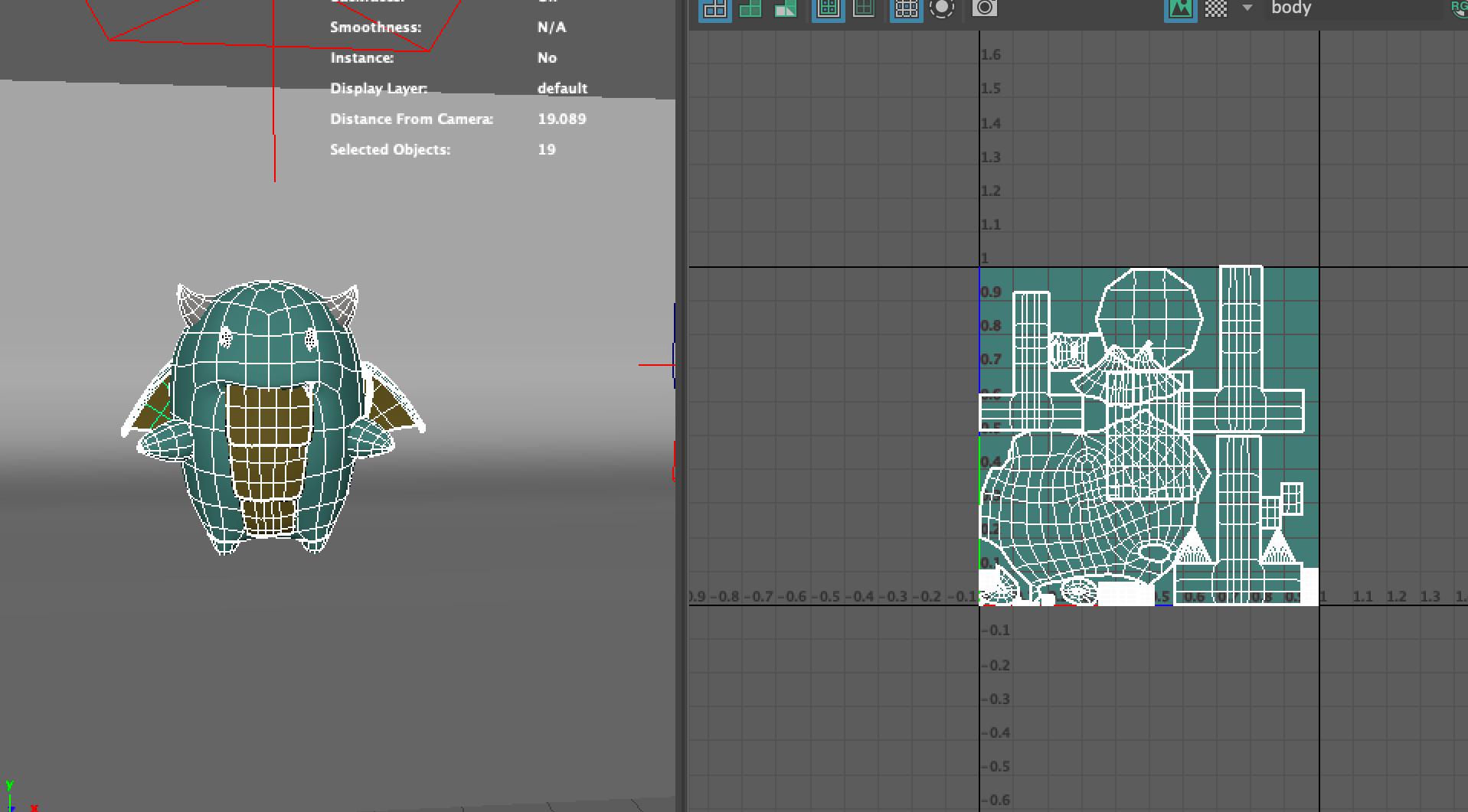
Task: Click the creature model in viewport
Action: point(270,418)
